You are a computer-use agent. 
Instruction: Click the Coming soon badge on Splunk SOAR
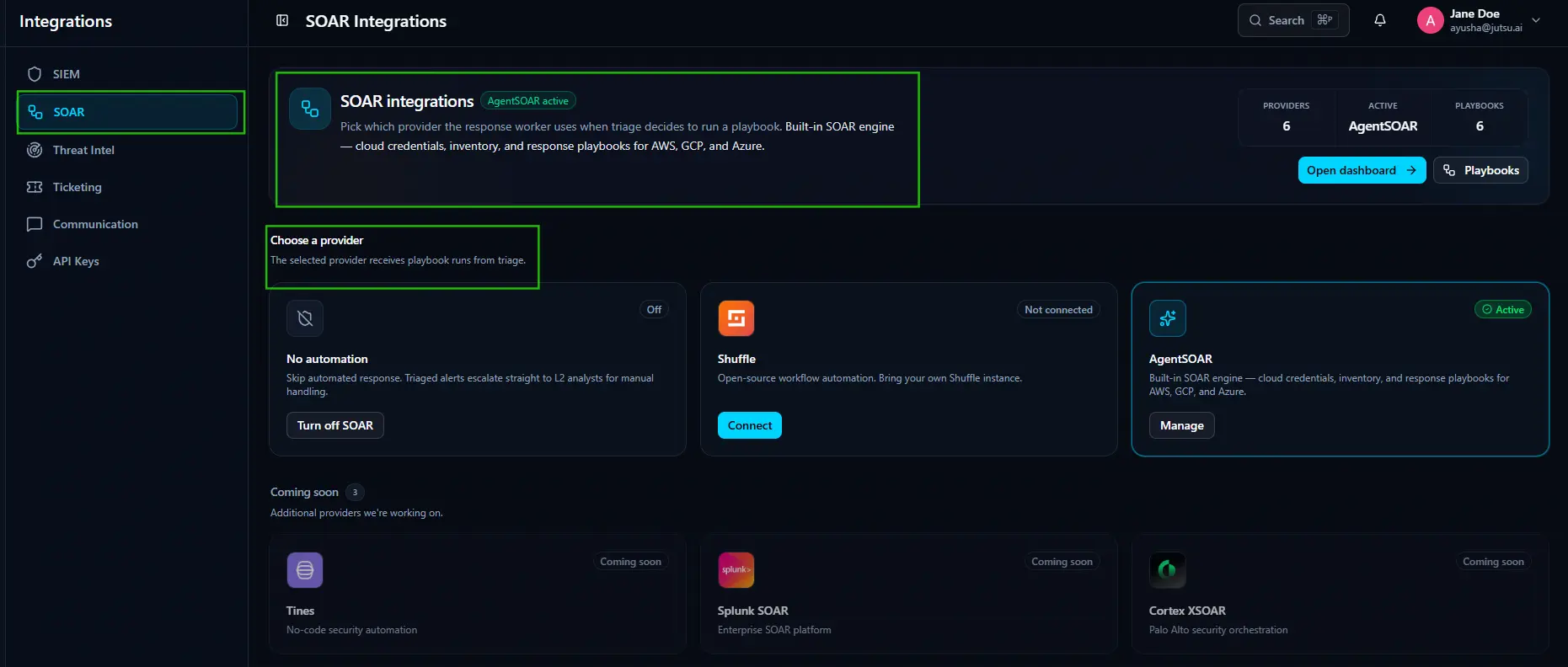(x=1062, y=562)
